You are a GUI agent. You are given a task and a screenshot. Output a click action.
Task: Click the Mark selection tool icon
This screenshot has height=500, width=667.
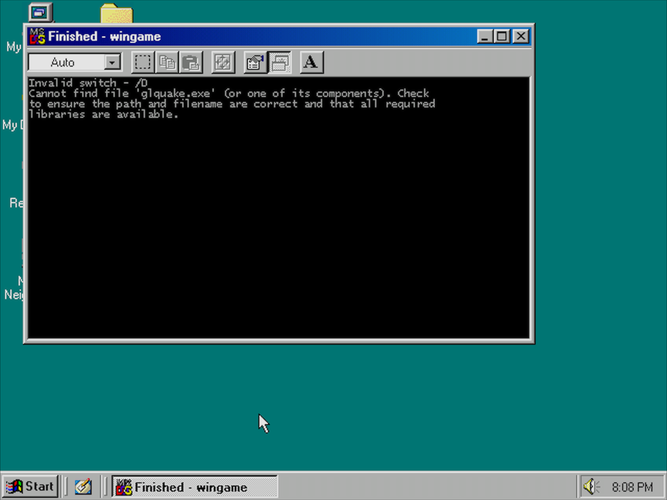[144, 62]
